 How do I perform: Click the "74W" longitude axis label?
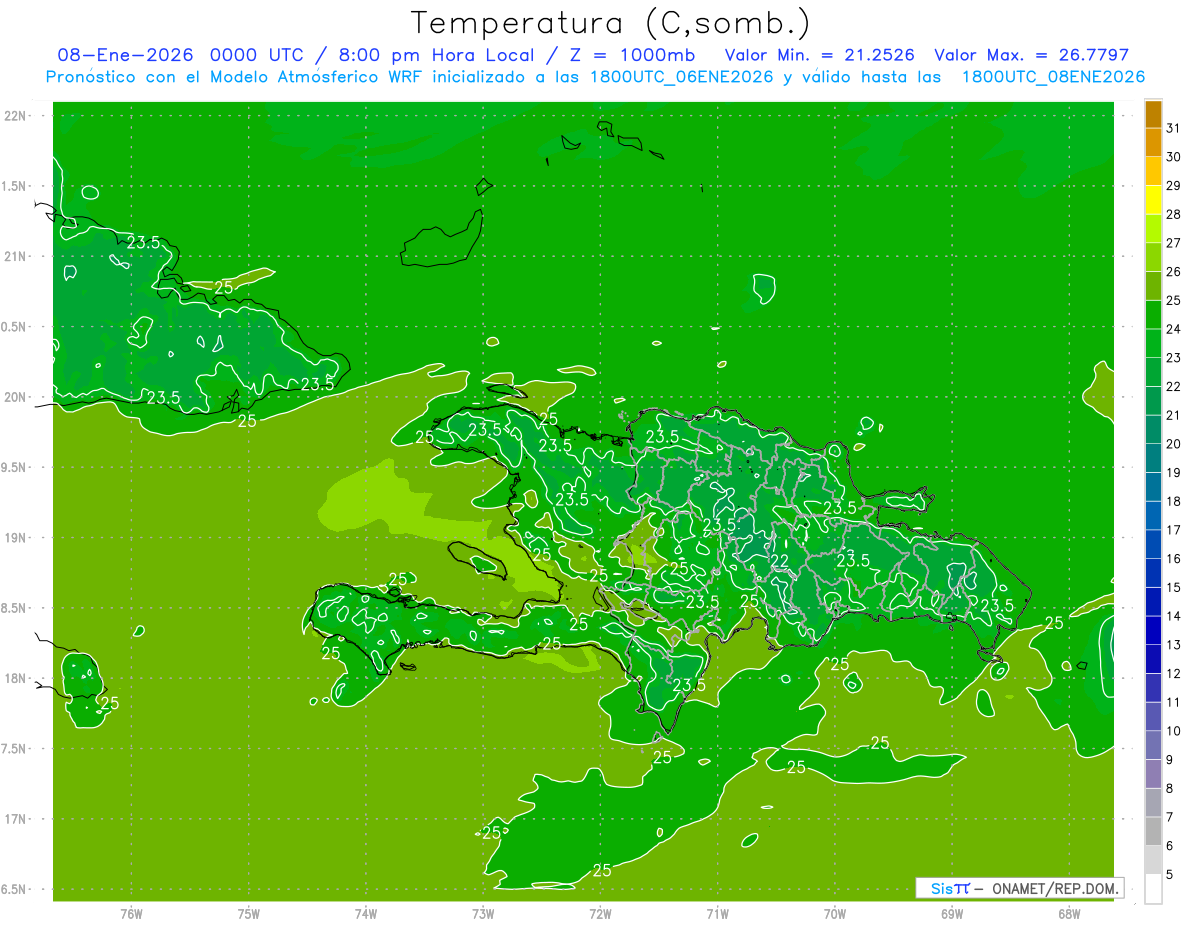pyautogui.click(x=366, y=915)
